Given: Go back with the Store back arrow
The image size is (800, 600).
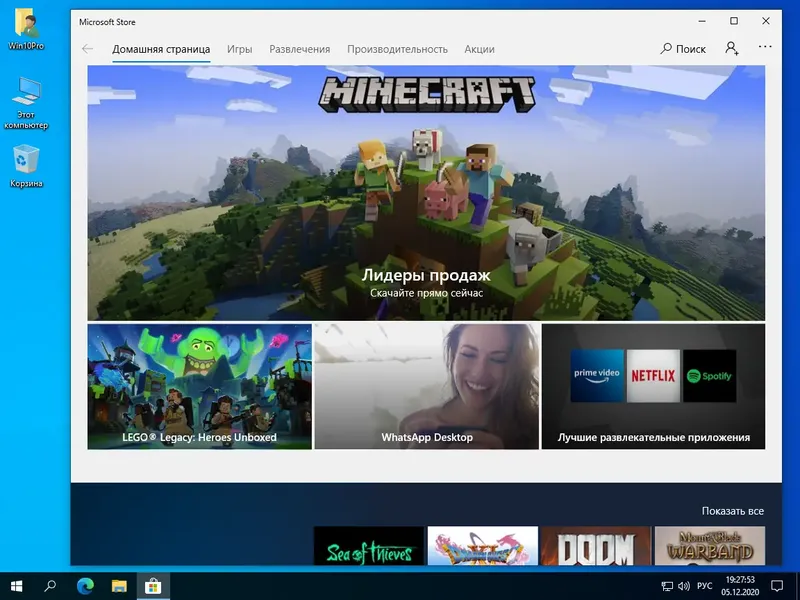Looking at the screenshot, I should tap(87, 49).
